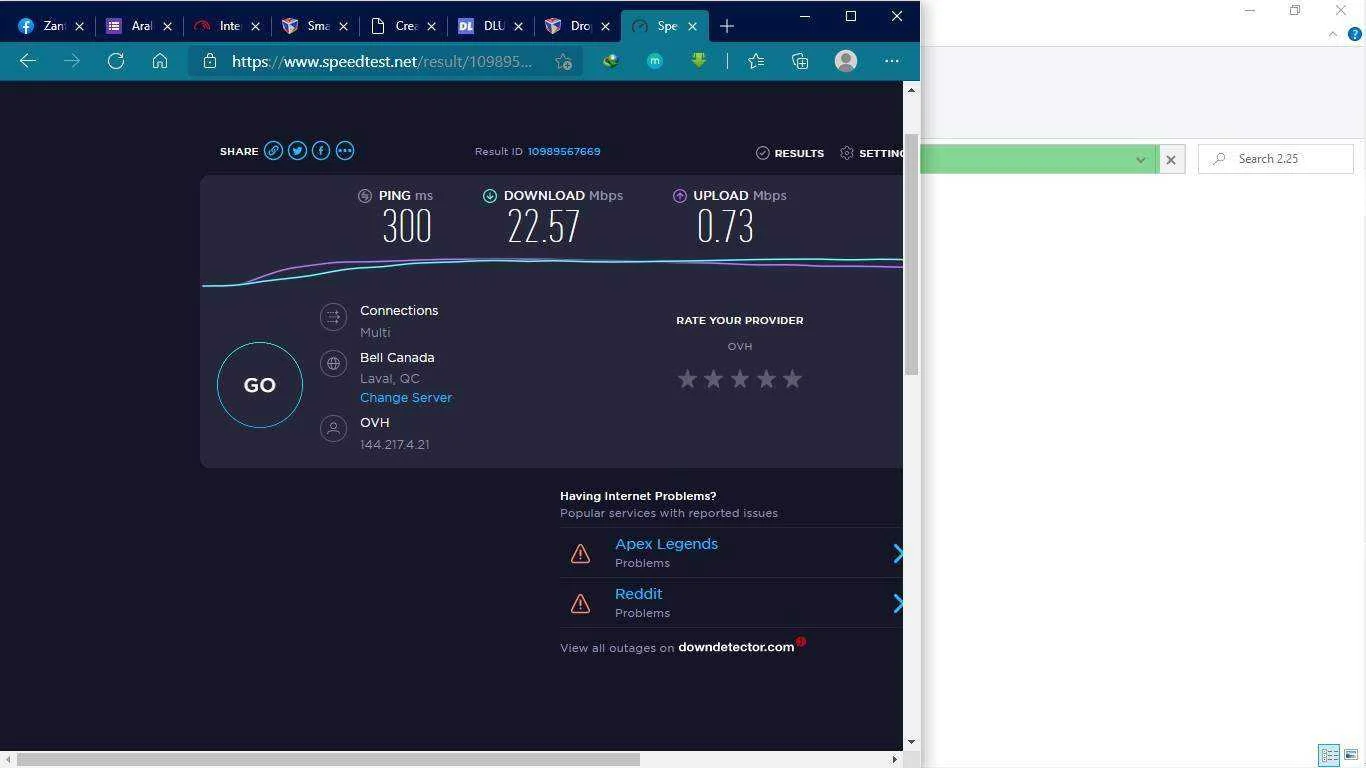Switch File Explorer to details view
The width and height of the screenshot is (1366, 768).
[x=1329, y=755]
